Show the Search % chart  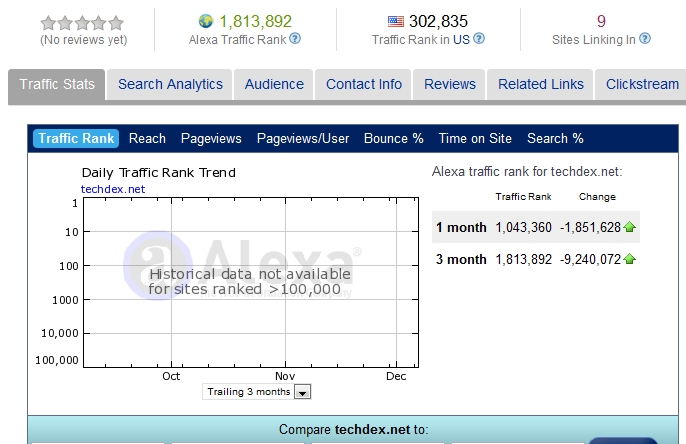(555, 138)
